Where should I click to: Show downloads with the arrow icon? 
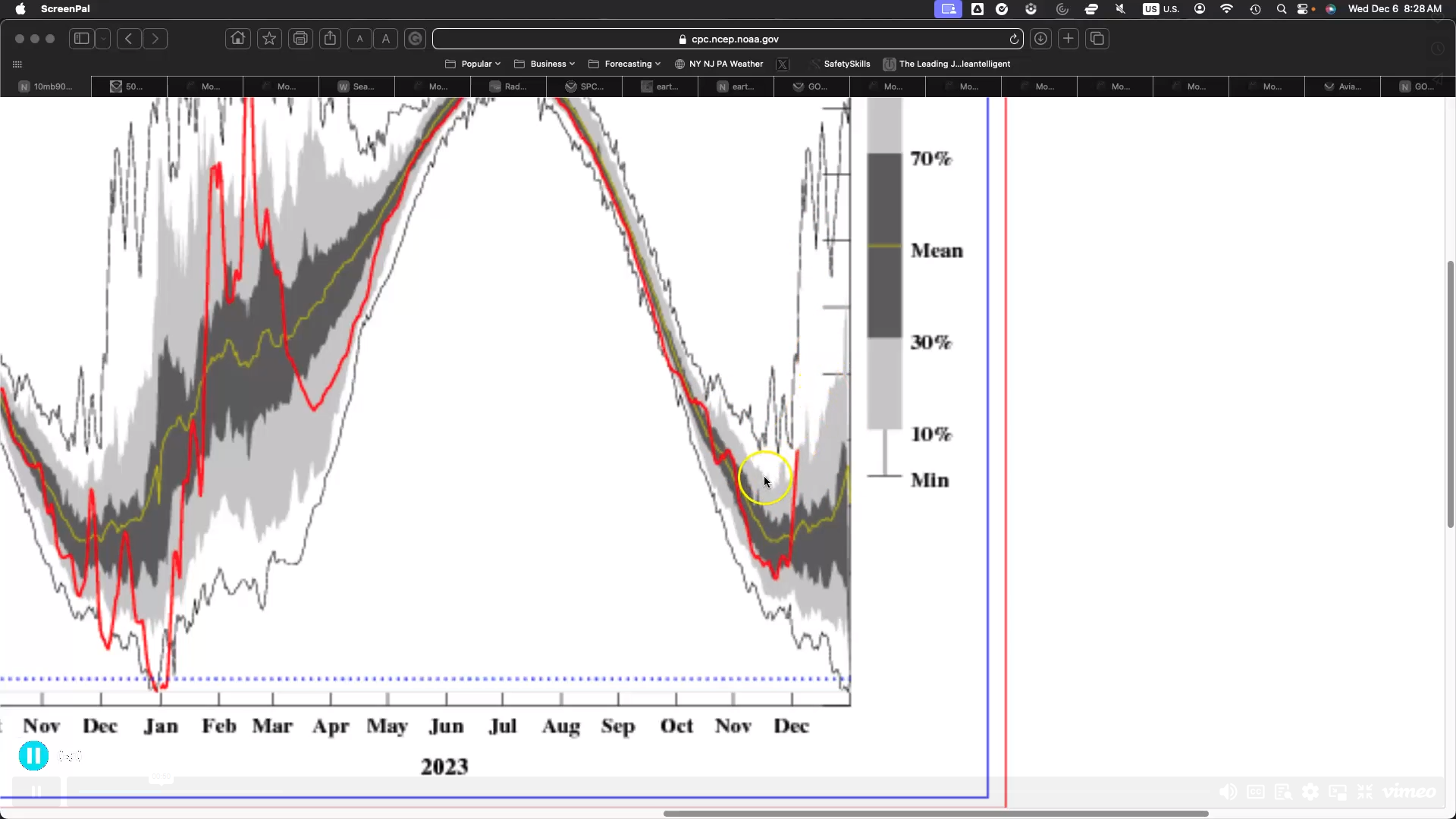(1040, 39)
